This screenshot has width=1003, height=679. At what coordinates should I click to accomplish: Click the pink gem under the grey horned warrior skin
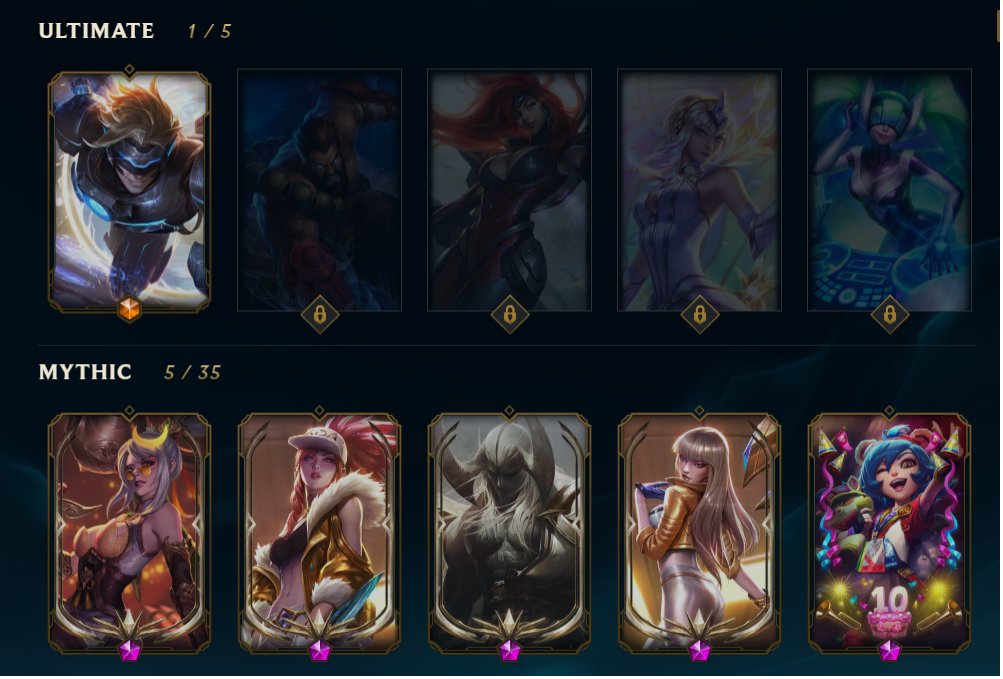(510, 651)
